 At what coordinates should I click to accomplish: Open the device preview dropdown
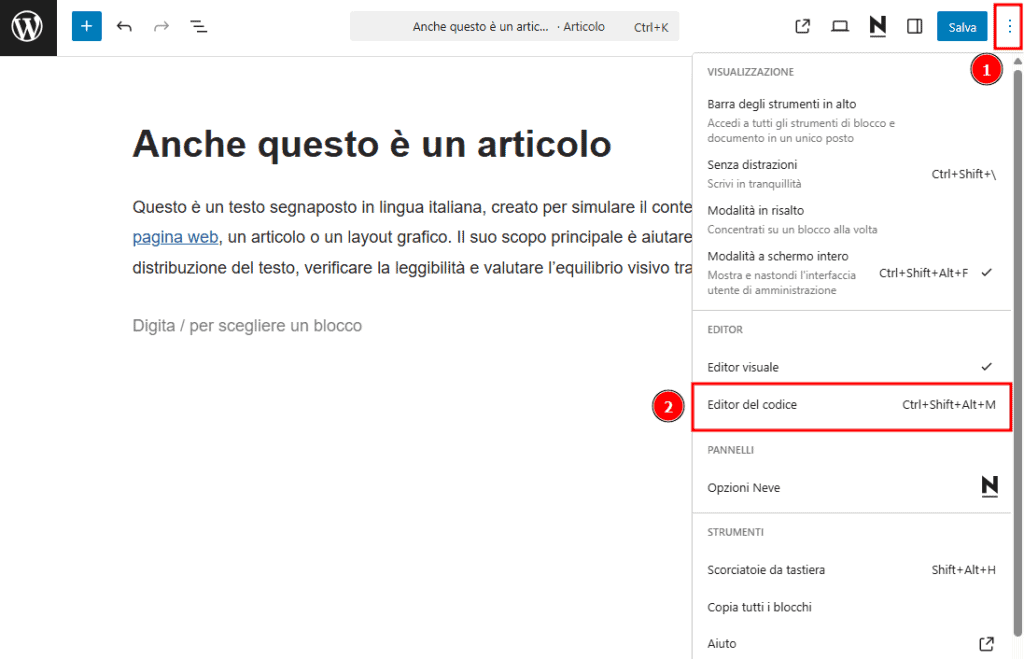point(840,26)
